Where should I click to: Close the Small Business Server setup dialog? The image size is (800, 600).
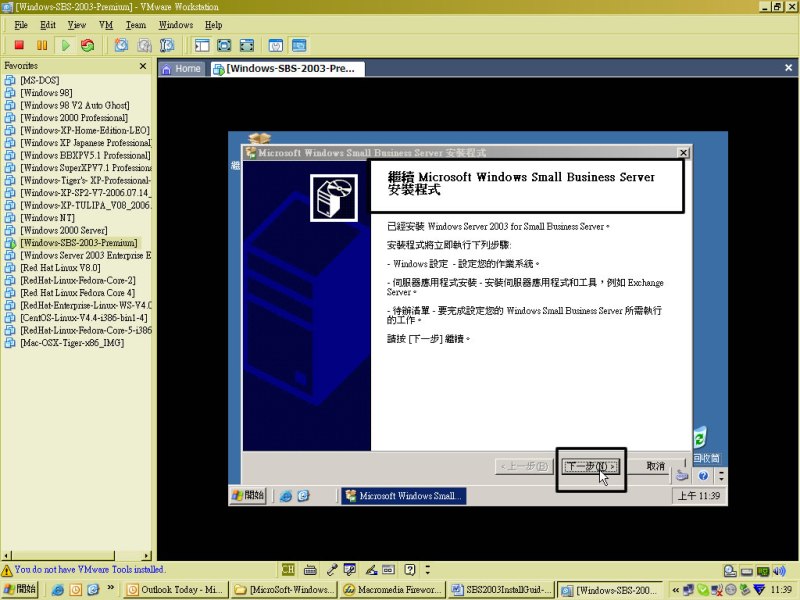pyautogui.click(x=683, y=153)
